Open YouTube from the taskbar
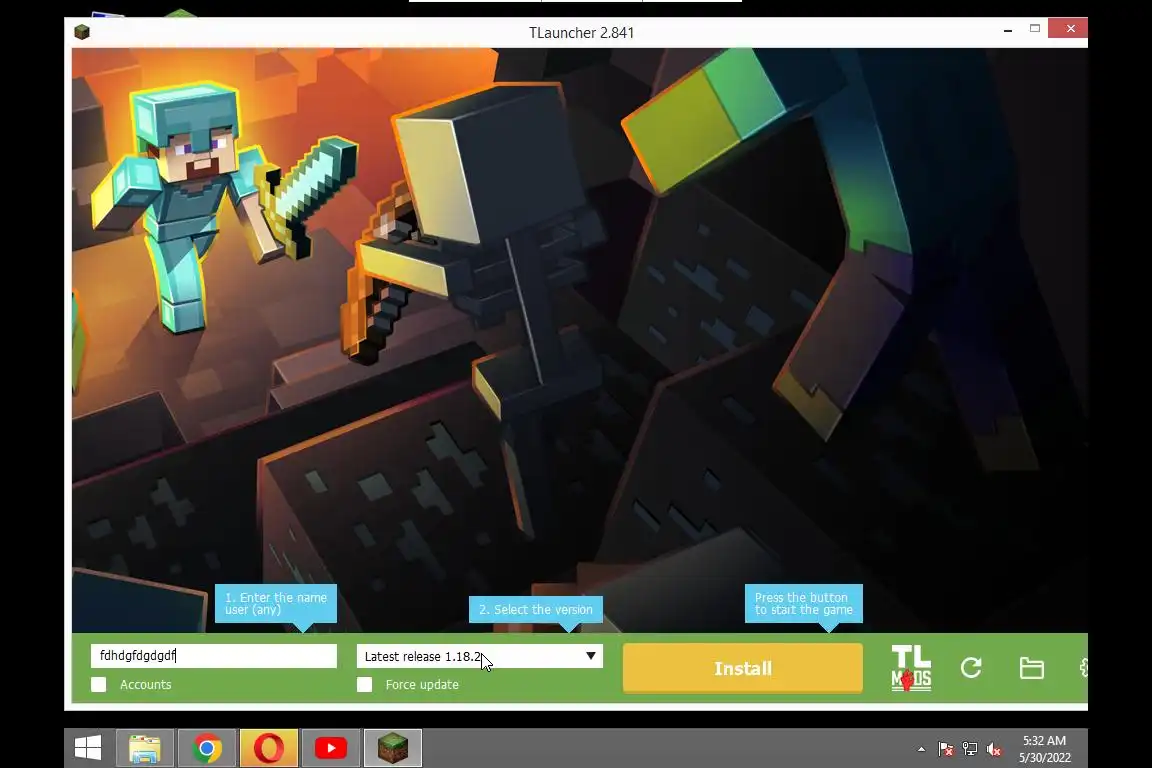Image resolution: width=1152 pixels, height=768 pixels. tap(331, 748)
